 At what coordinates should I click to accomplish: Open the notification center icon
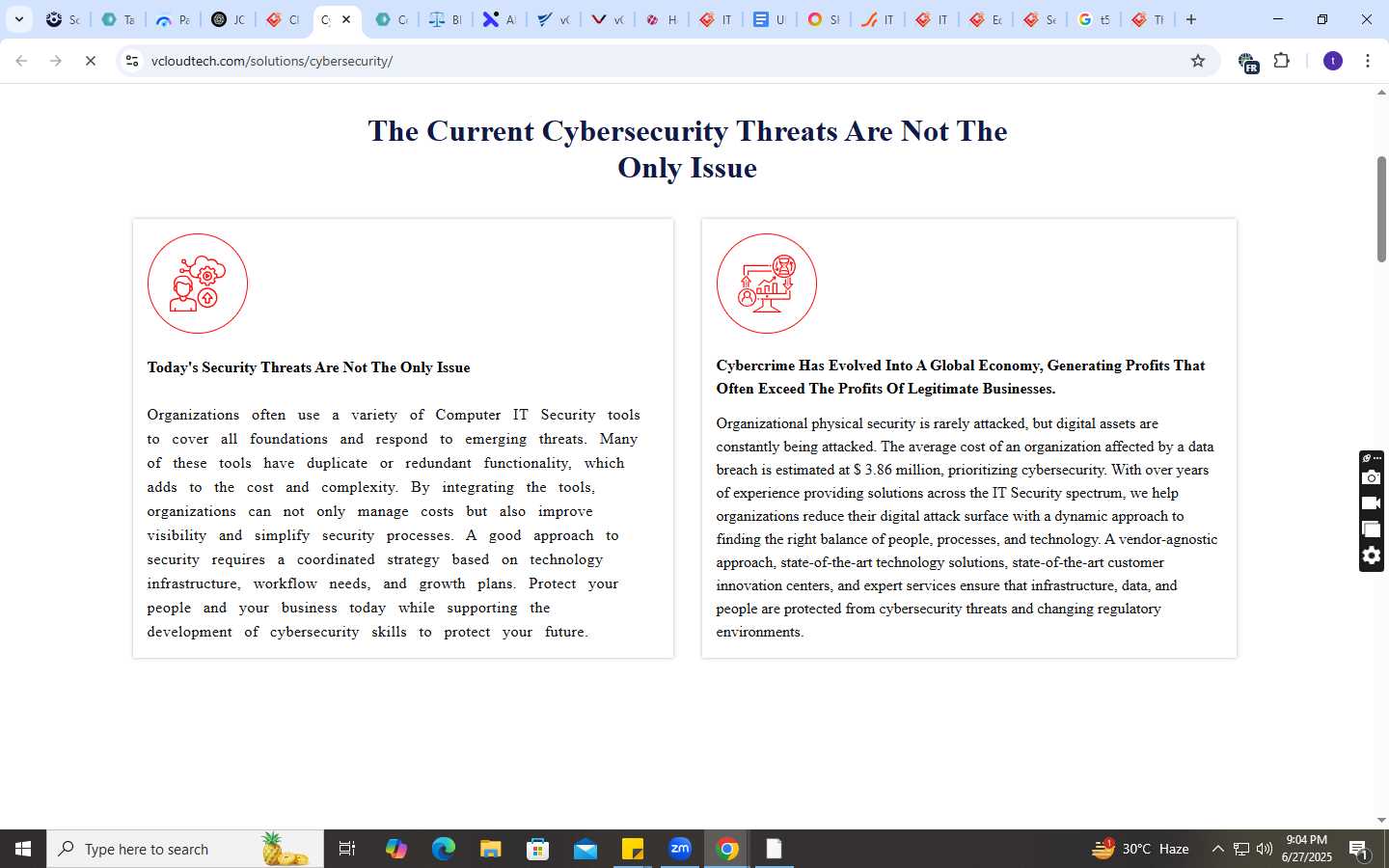[1359, 850]
